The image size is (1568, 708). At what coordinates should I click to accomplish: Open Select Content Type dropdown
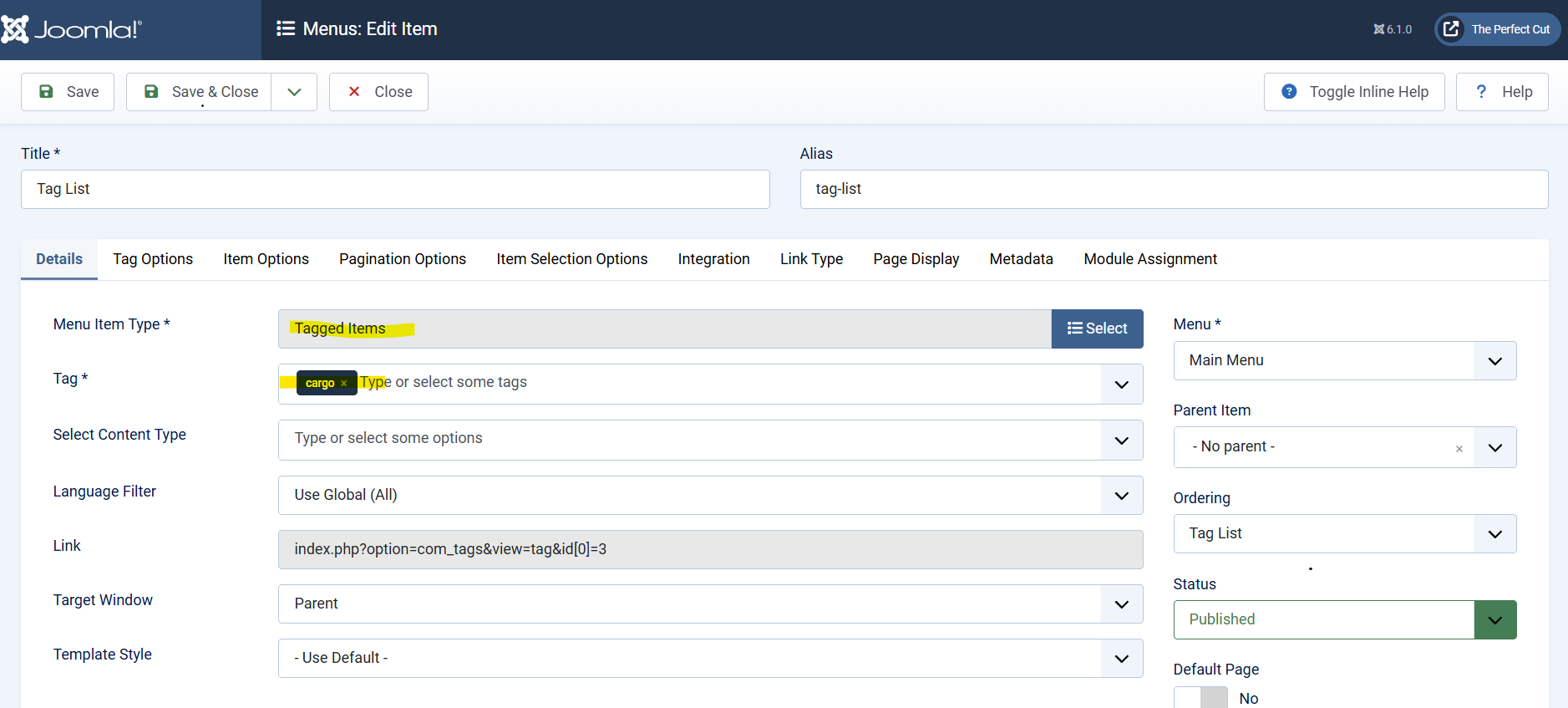(x=711, y=440)
